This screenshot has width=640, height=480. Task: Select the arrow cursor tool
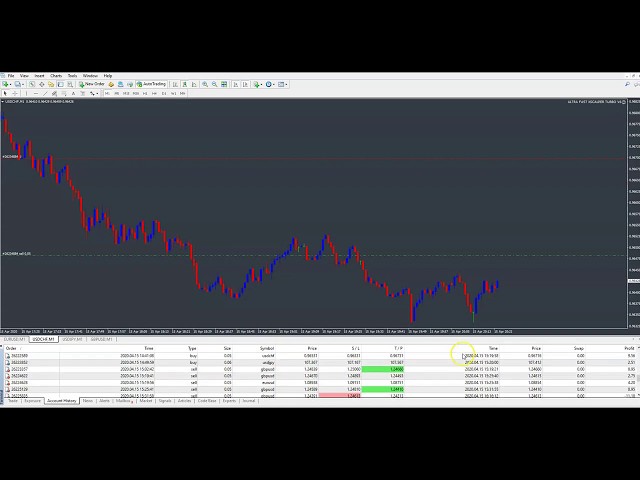pyautogui.click(x=7, y=93)
